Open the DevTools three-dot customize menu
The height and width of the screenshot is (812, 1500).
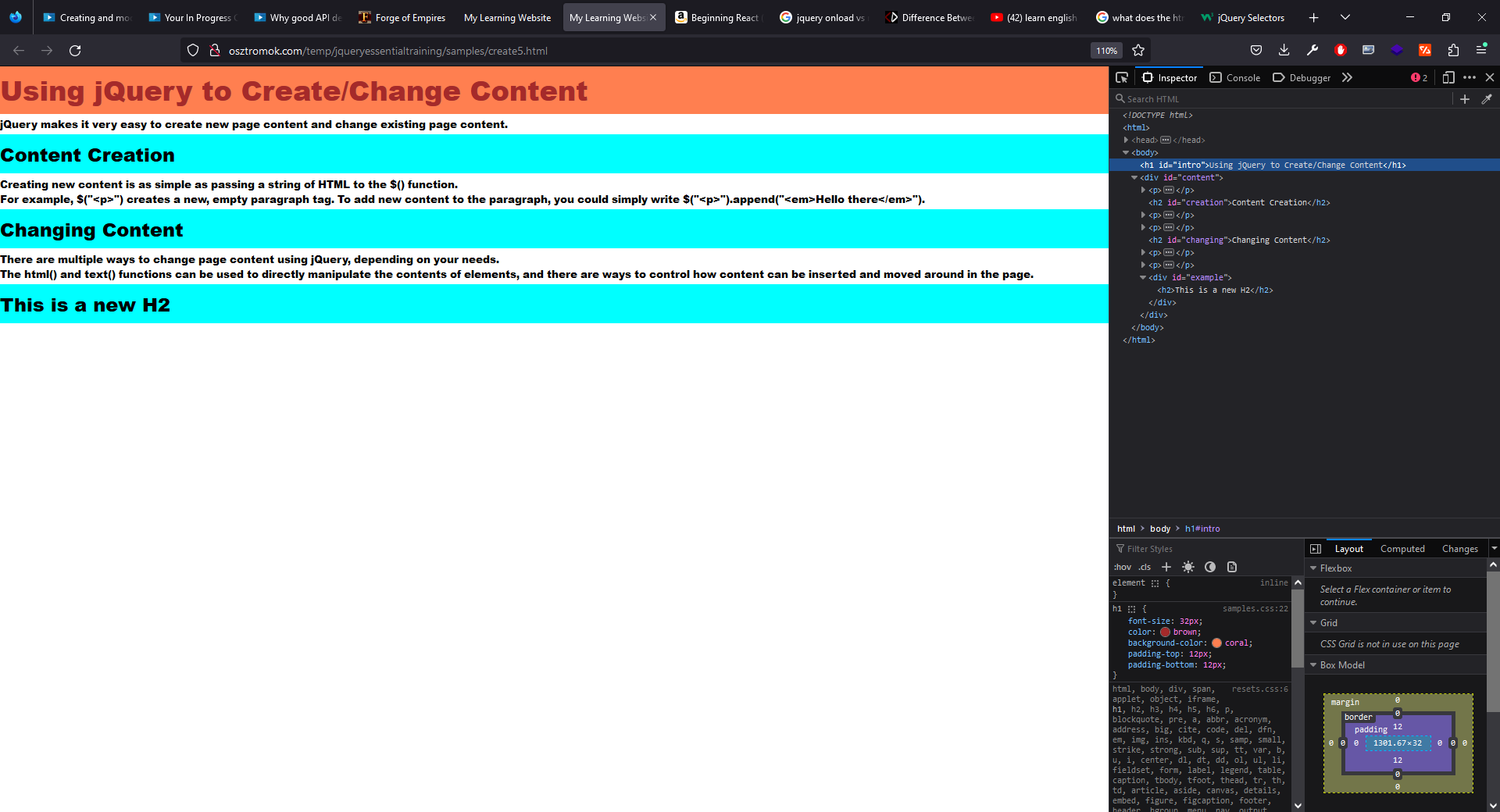click(1470, 77)
